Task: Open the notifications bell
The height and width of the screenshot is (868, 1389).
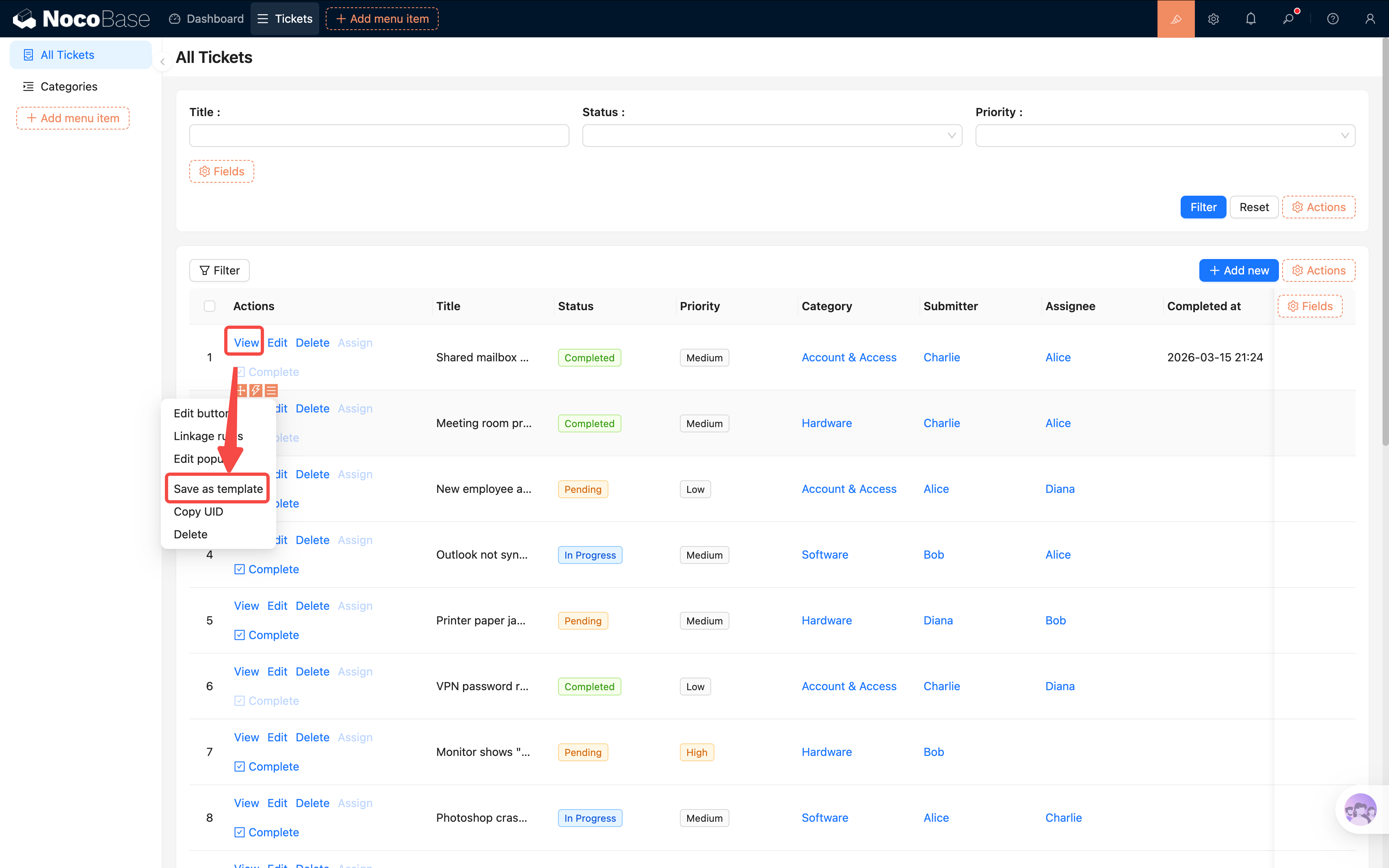Action: tap(1251, 19)
